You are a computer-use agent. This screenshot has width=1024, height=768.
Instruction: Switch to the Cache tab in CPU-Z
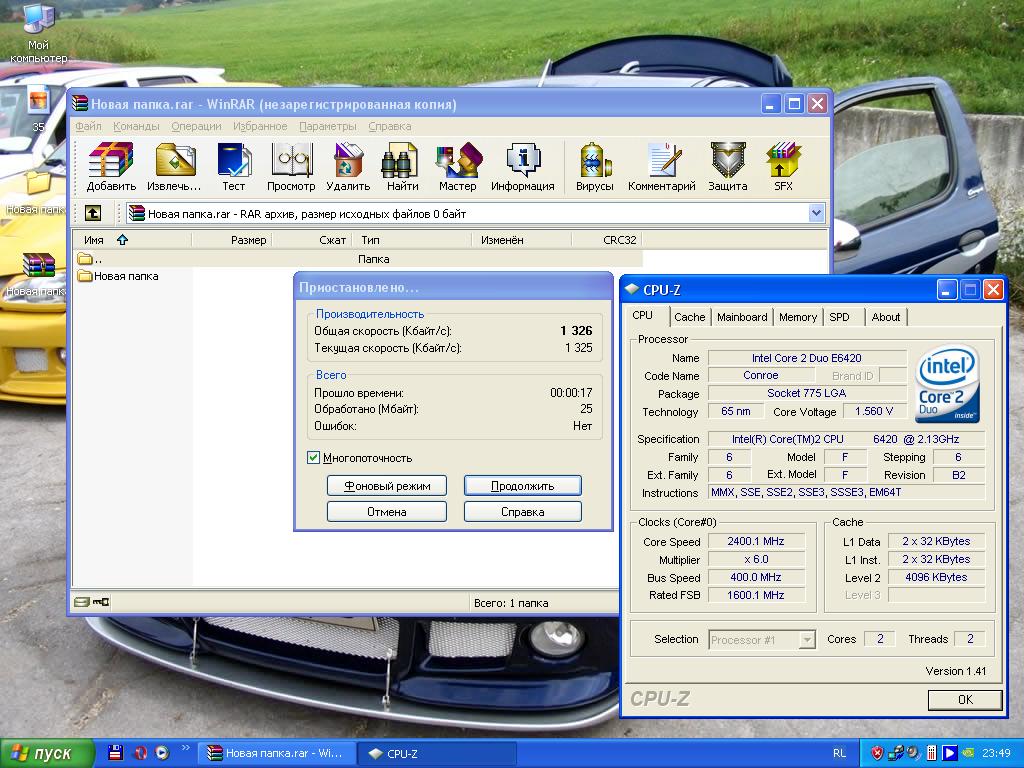(690, 317)
